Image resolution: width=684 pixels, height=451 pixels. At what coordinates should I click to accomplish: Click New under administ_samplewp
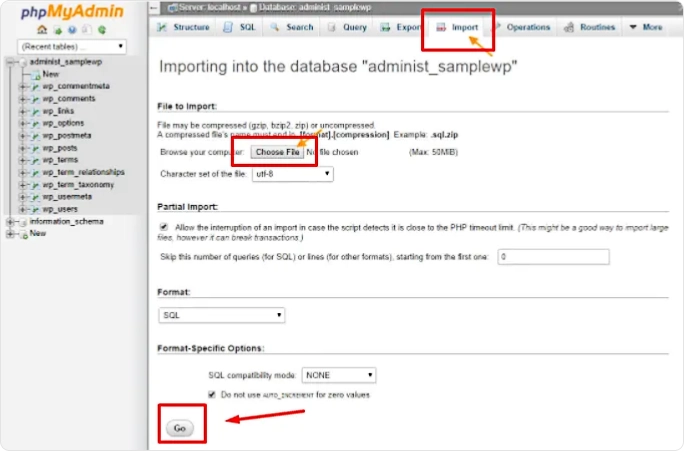click(x=51, y=74)
